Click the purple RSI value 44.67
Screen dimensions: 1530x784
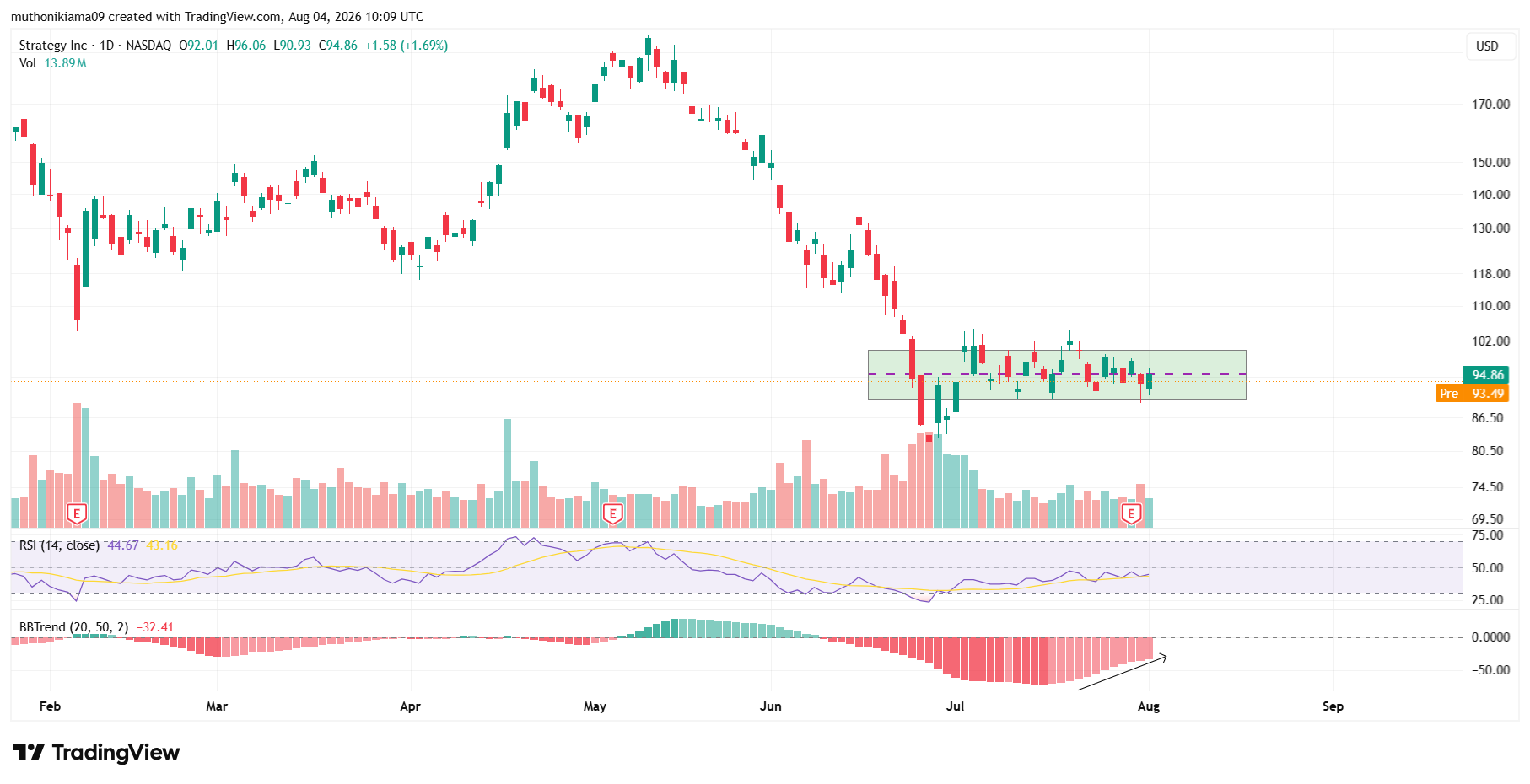[123, 545]
